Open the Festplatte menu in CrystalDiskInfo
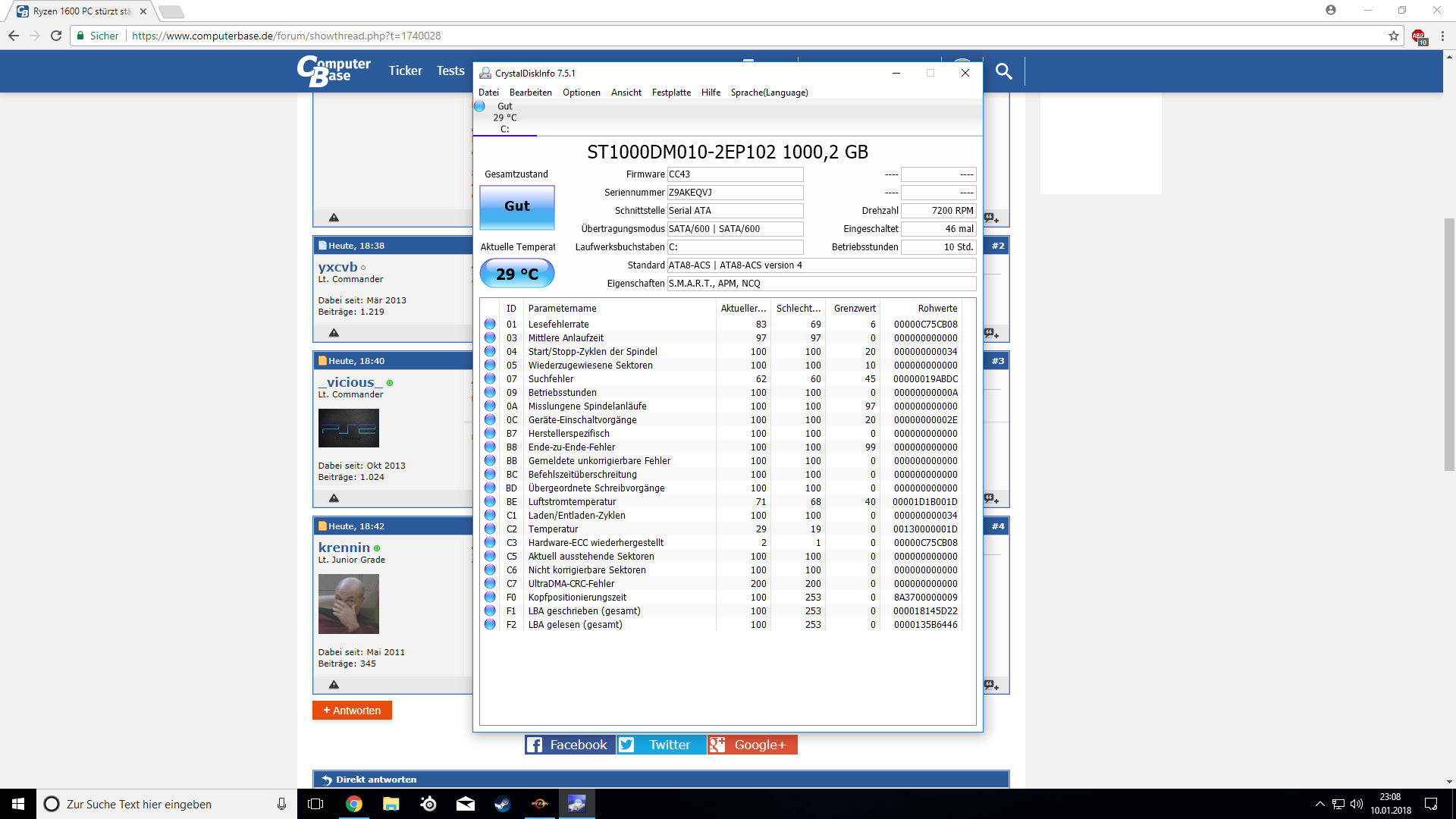Viewport: 1456px width, 819px height. pos(670,93)
